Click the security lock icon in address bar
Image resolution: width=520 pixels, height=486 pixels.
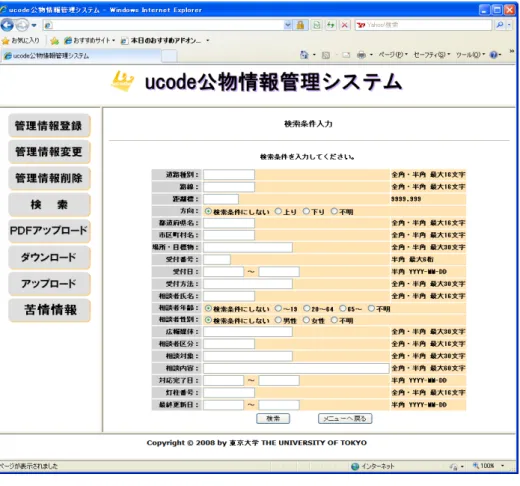pyautogui.click(x=300, y=25)
